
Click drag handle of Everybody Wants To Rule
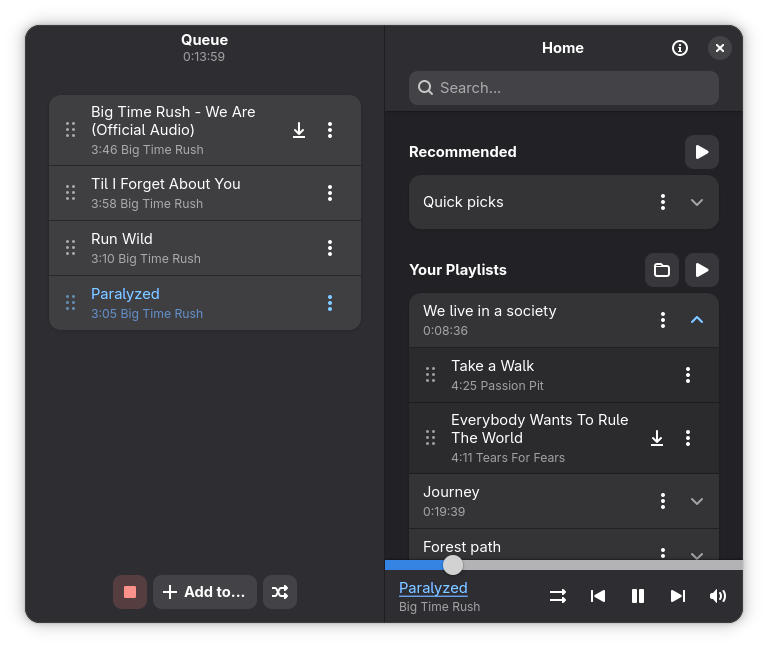coord(431,438)
